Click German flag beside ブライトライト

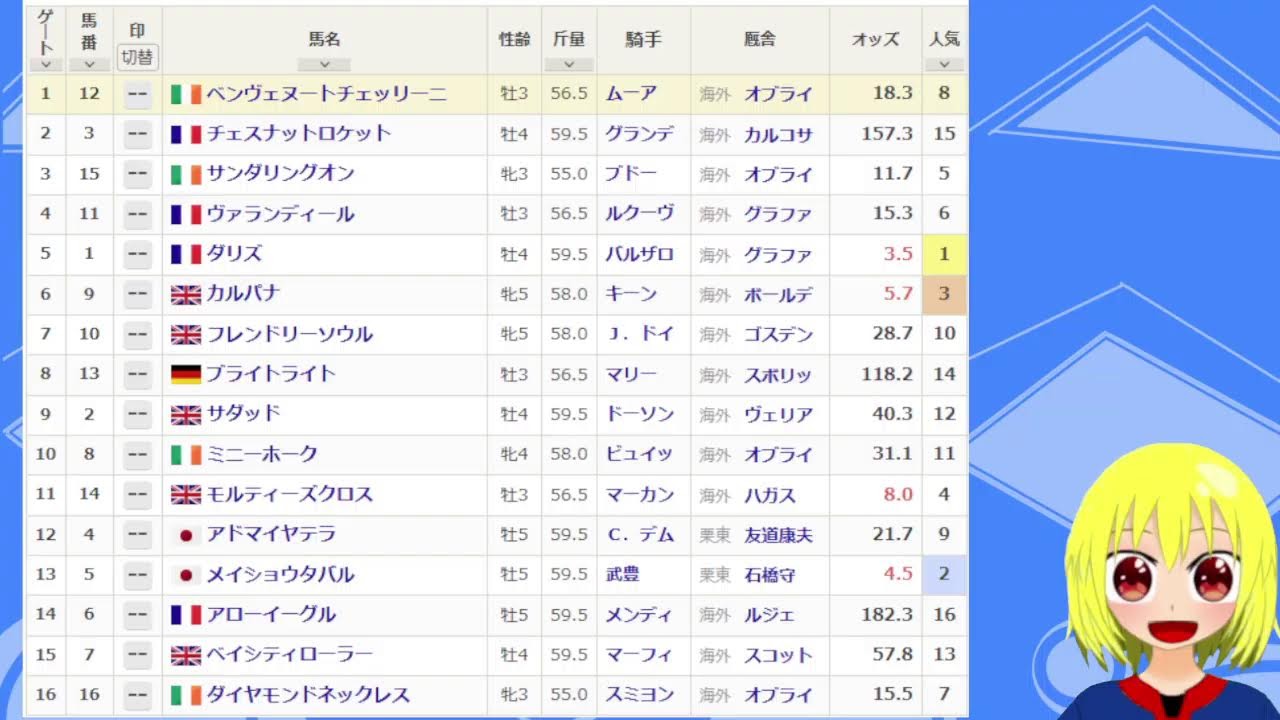[186, 374]
